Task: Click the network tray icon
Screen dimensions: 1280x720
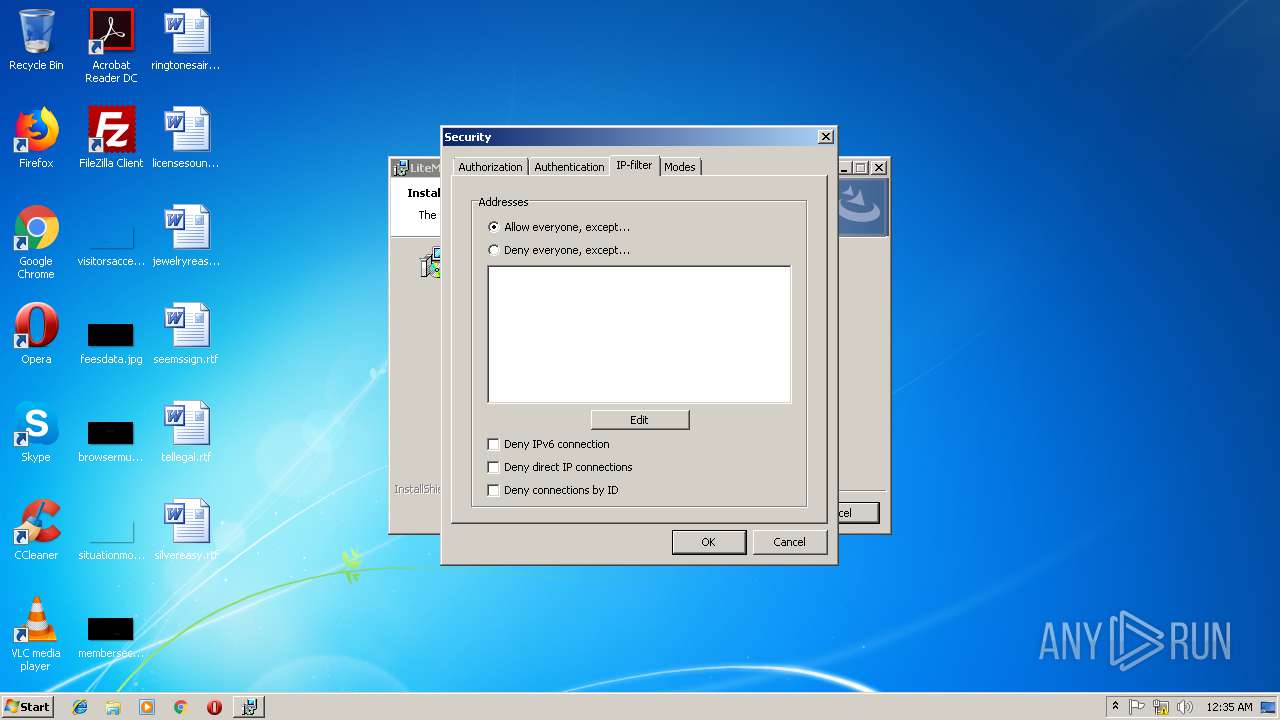Action: (x=1161, y=707)
